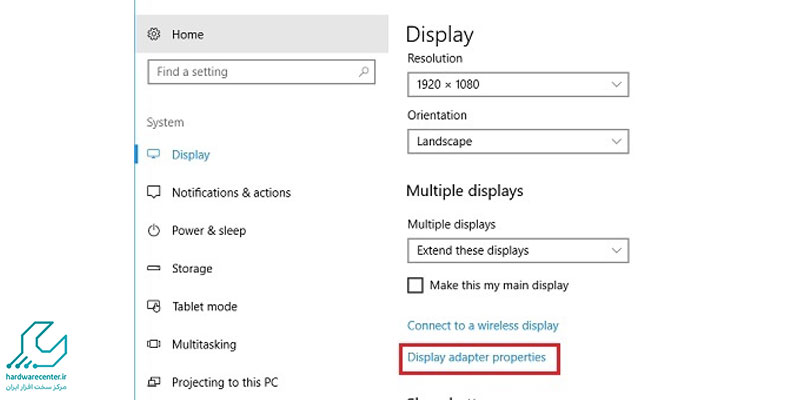Check Make this my main display
The height and width of the screenshot is (400, 800).
(415, 285)
